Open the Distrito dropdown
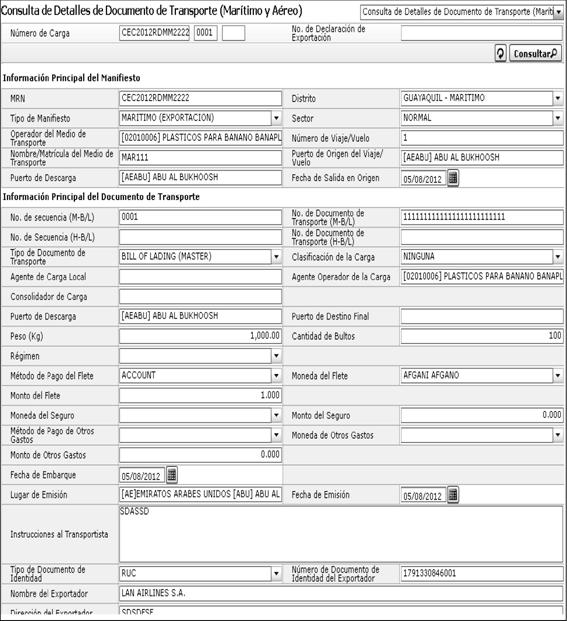This screenshot has height=621, width=567. pos(557,98)
